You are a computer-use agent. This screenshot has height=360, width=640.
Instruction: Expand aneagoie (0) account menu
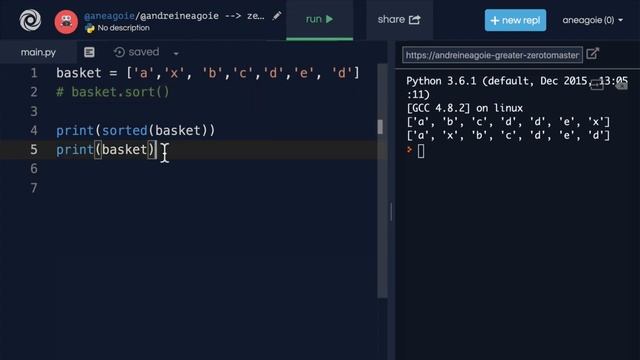pyautogui.click(x=592, y=20)
